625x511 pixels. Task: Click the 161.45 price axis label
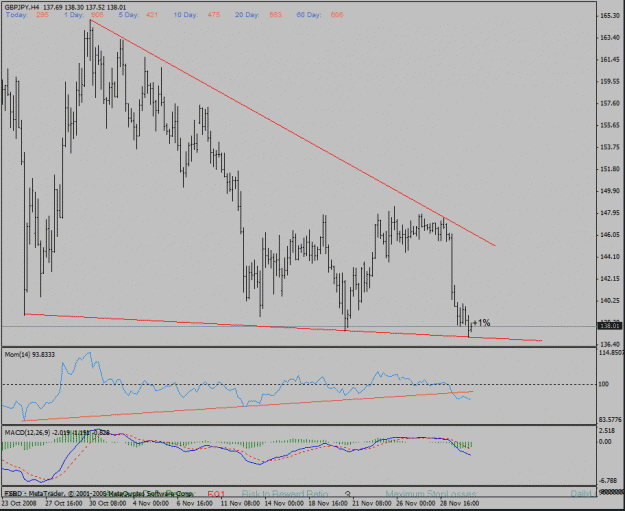click(610, 59)
